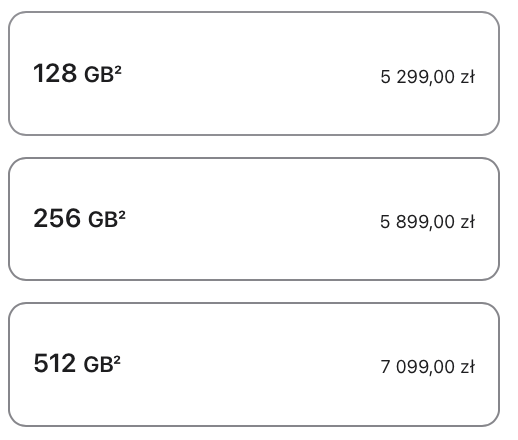Click the "256" capacity number

(x=57, y=218)
